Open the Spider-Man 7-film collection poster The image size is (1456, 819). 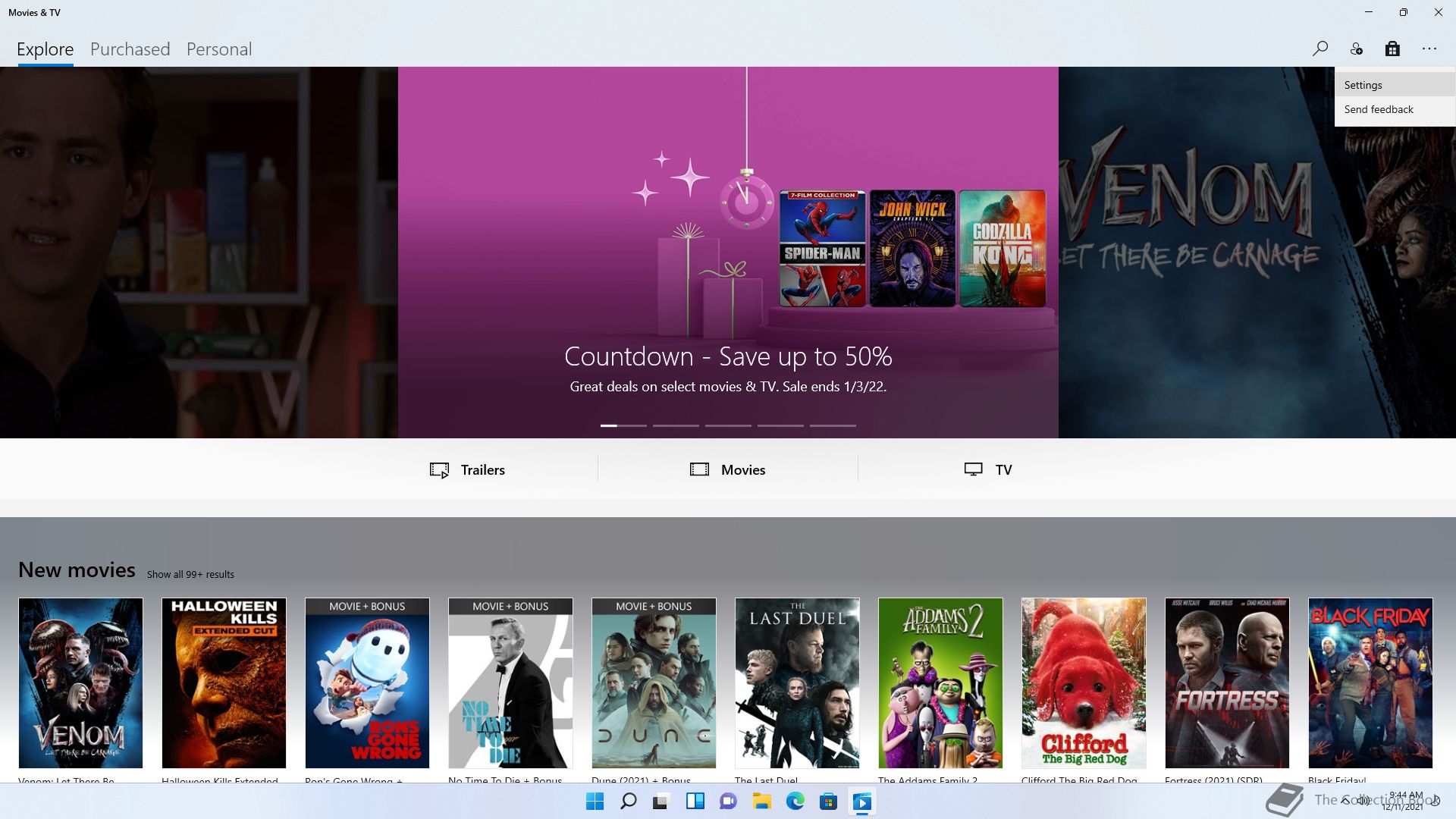coord(822,248)
